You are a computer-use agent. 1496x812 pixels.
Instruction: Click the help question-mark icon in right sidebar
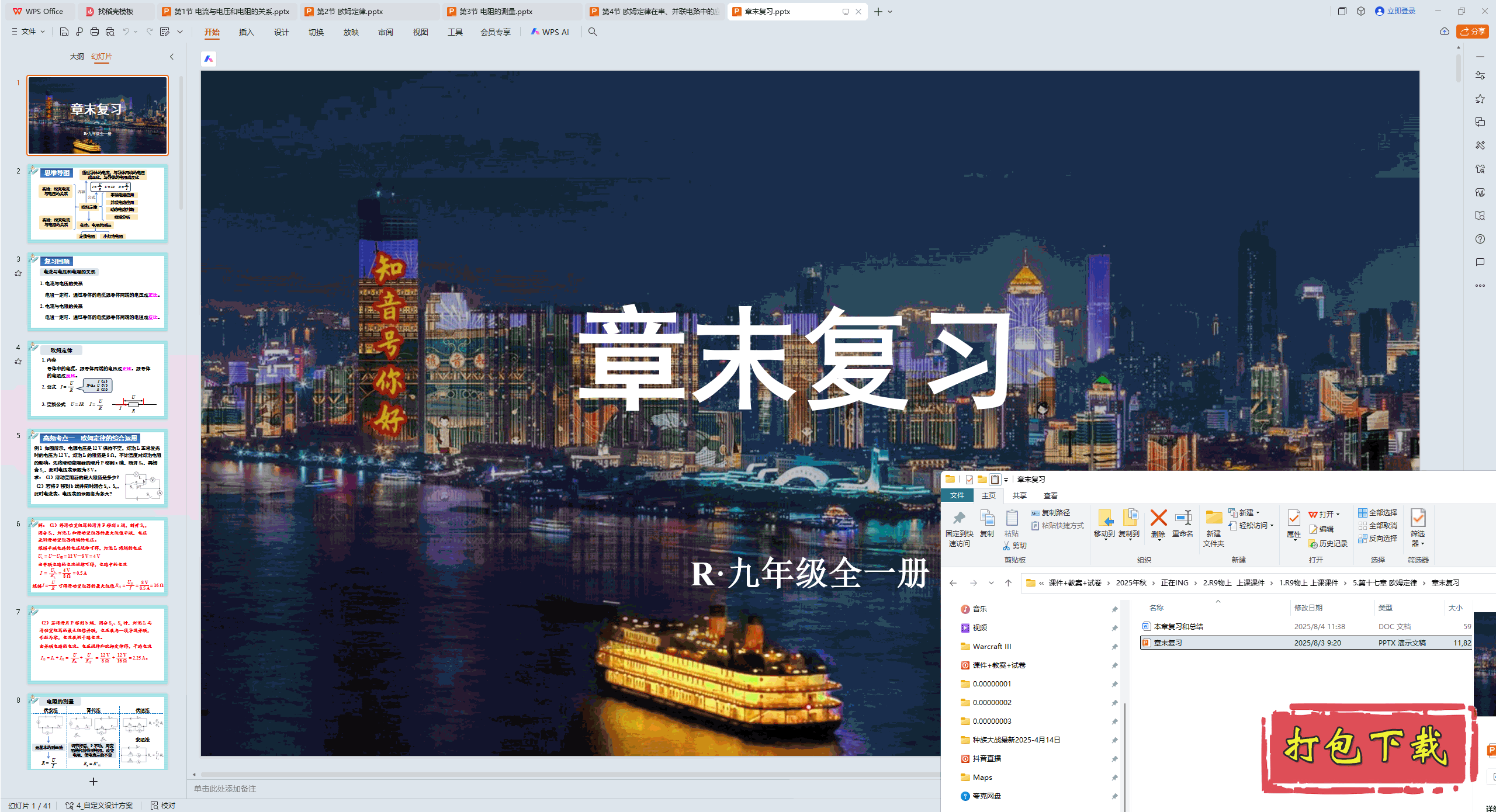click(x=1480, y=239)
